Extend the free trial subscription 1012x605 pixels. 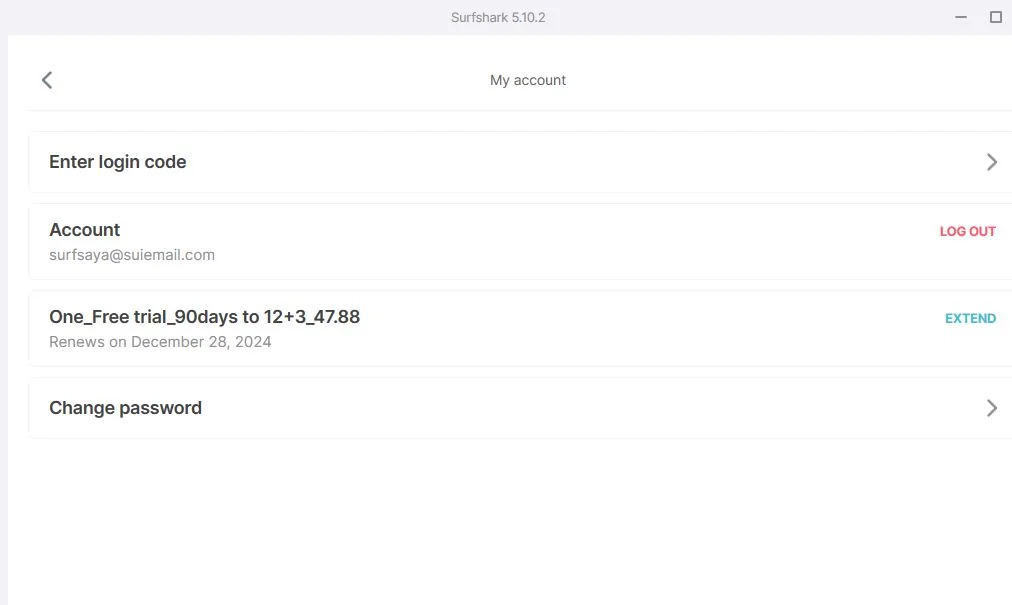970,318
